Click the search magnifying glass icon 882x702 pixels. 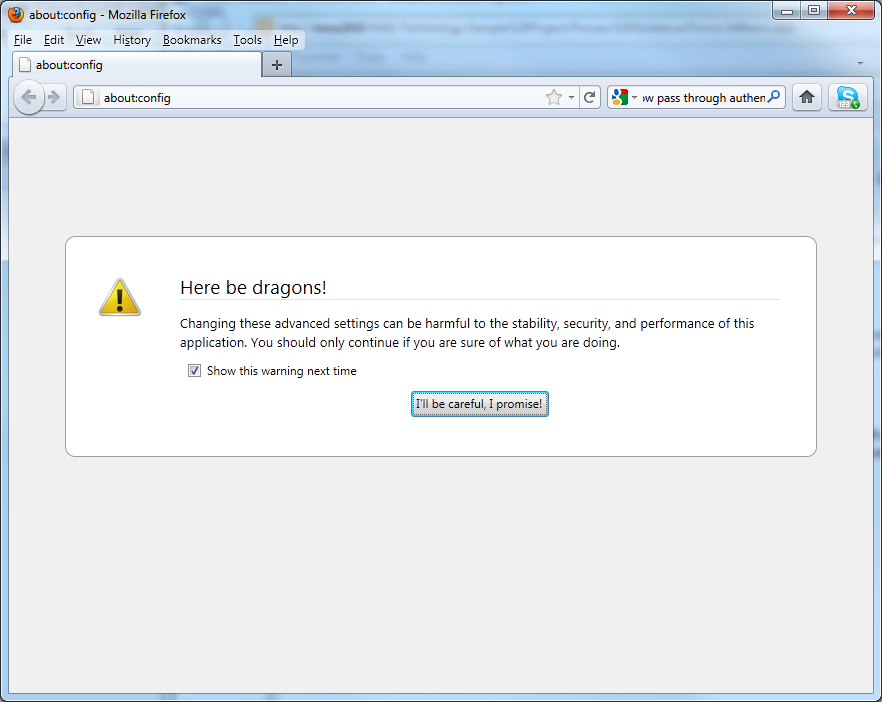(x=774, y=97)
